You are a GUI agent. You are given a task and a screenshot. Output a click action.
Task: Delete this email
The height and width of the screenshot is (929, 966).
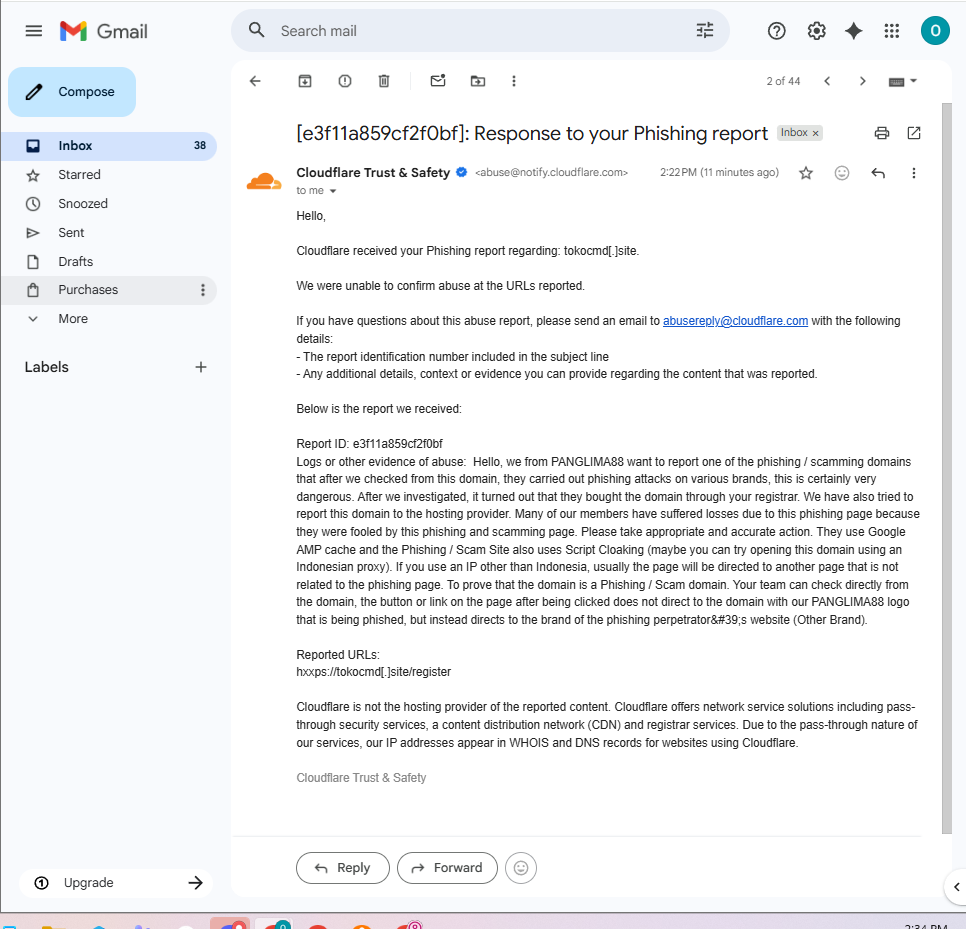pos(384,81)
